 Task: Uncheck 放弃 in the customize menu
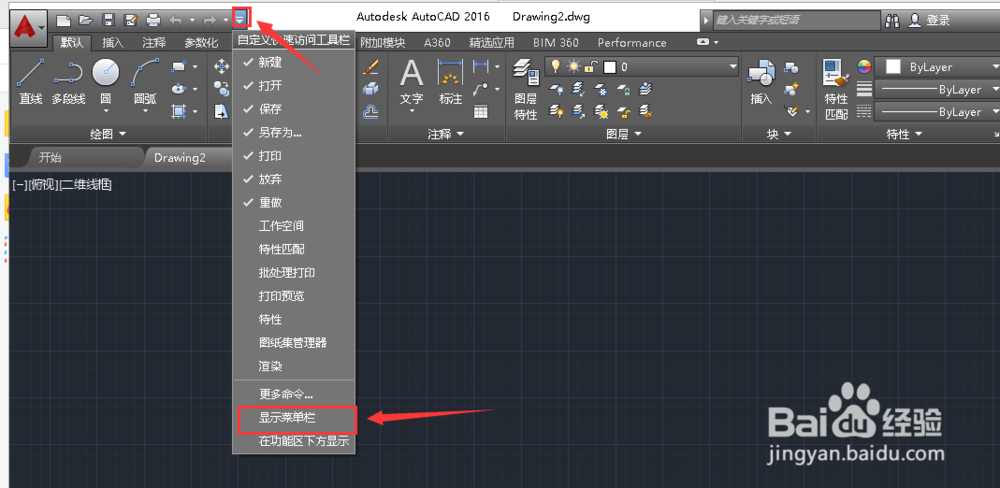294,179
